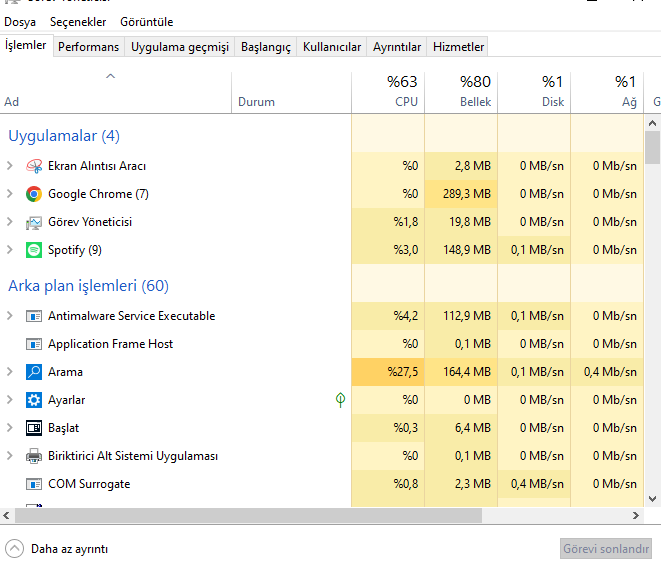Expand the Antimalware Service Executable entry
The width and height of the screenshot is (661, 561).
tap(10, 316)
